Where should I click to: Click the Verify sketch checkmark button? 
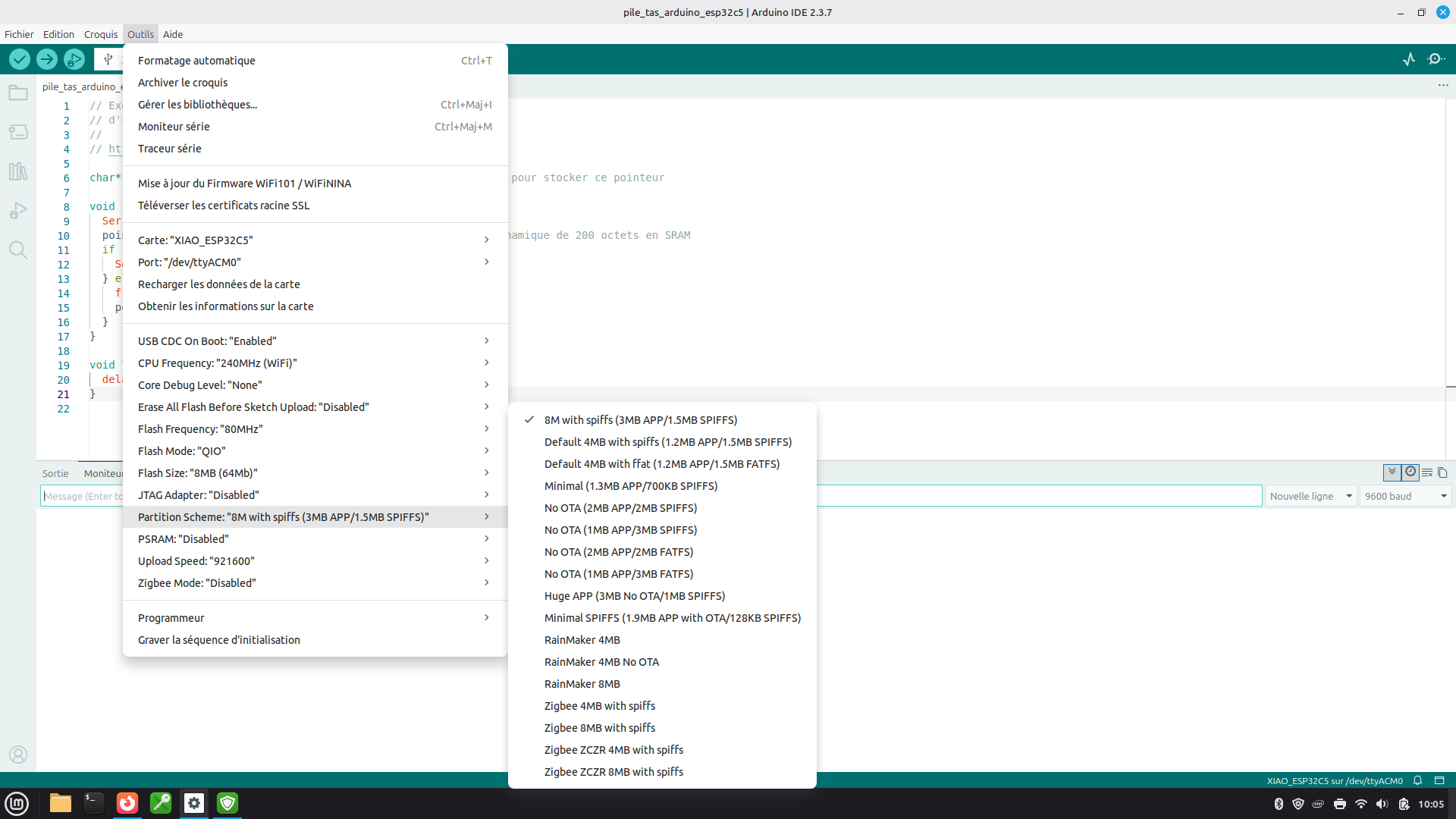coord(20,59)
